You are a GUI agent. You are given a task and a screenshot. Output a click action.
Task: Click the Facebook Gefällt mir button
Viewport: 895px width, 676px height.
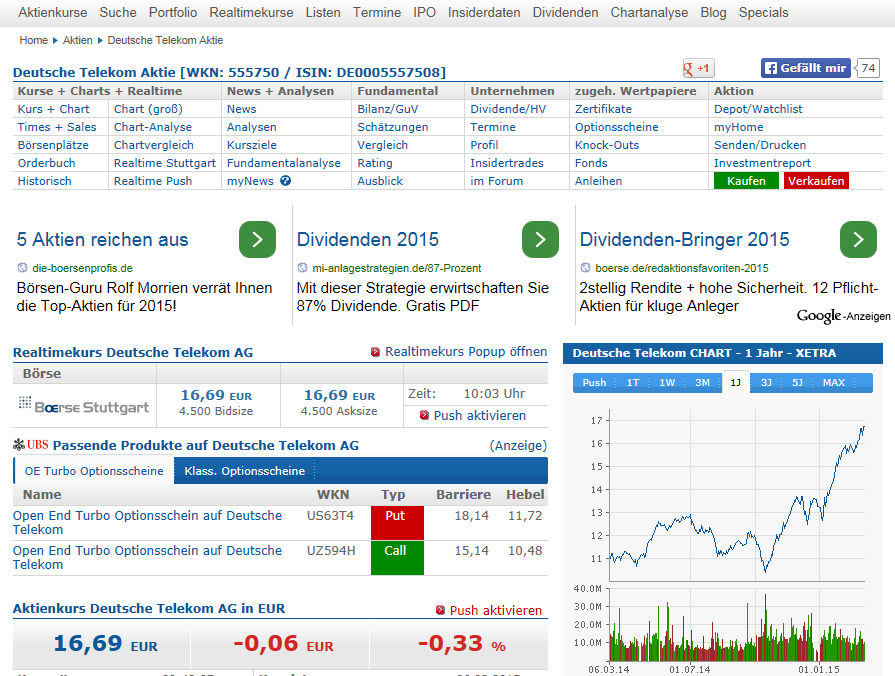806,68
